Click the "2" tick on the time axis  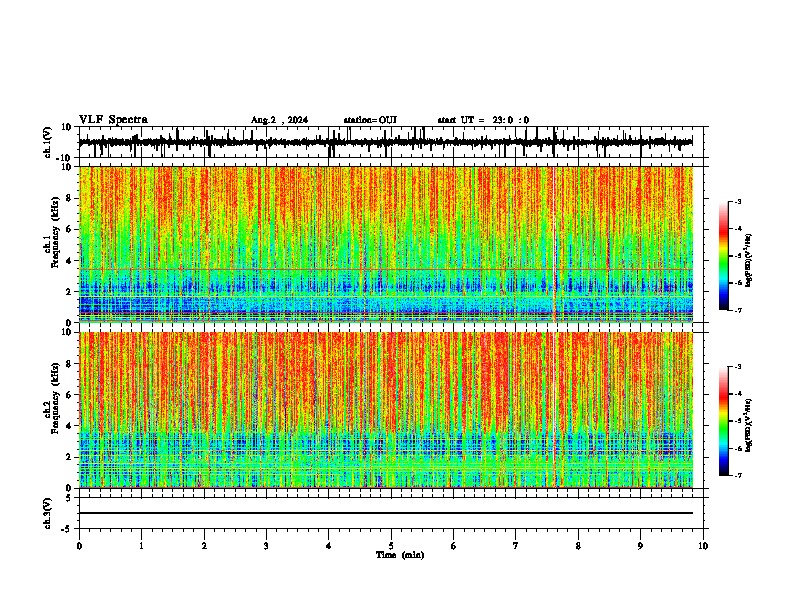click(x=204, y=546)
